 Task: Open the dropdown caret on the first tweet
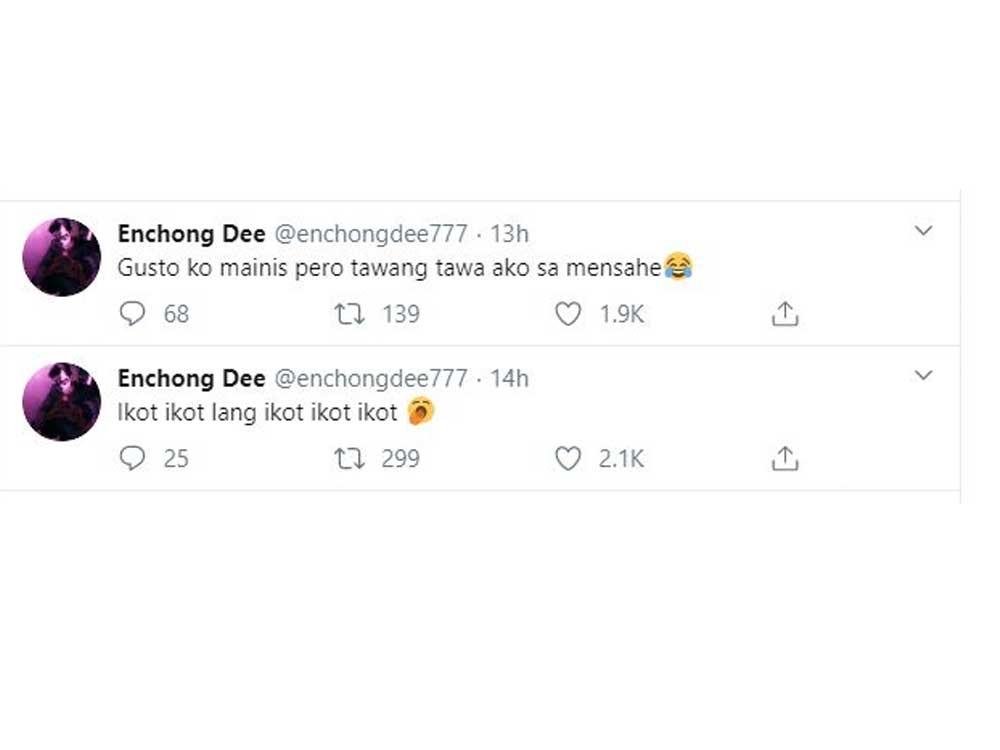(922, 229)
